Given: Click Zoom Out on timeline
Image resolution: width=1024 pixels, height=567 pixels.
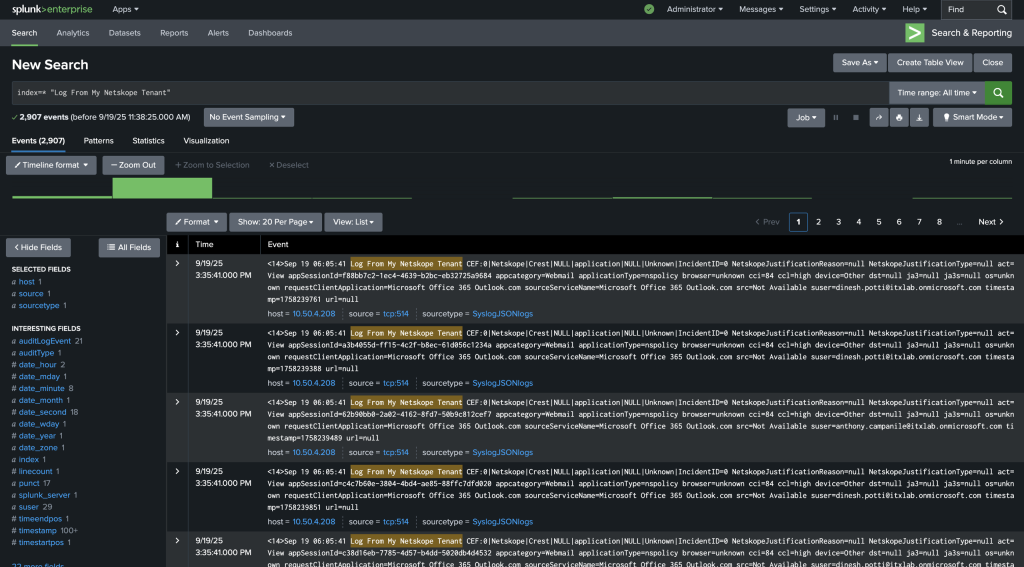Looking at the screenshot, I should (133, 165).
